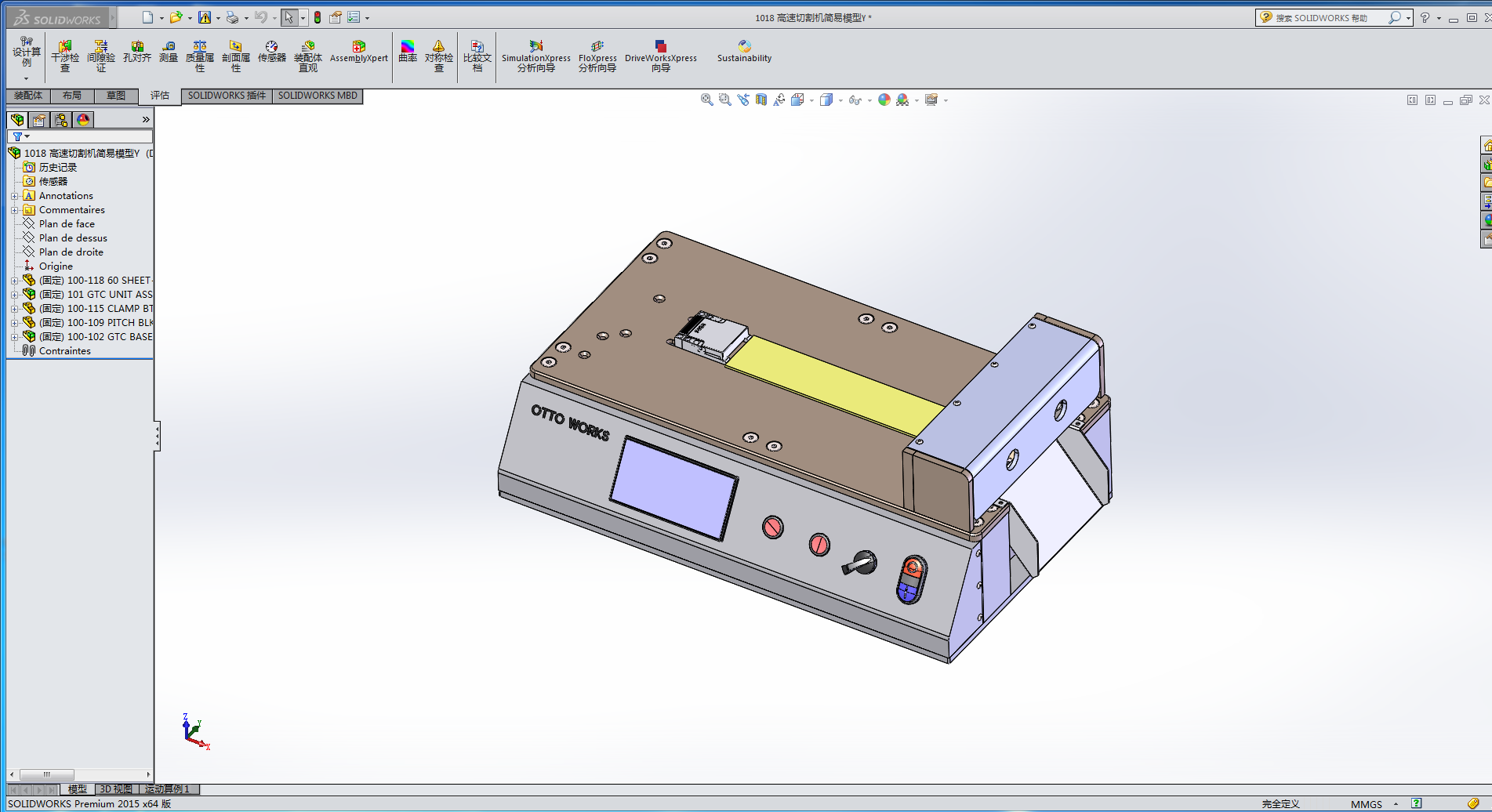Image resolution: width=1492 pixels, height=812 pixels.
Task: Open the Hide/Show Items dropdown arrow
Action: [x=869, y=100]
